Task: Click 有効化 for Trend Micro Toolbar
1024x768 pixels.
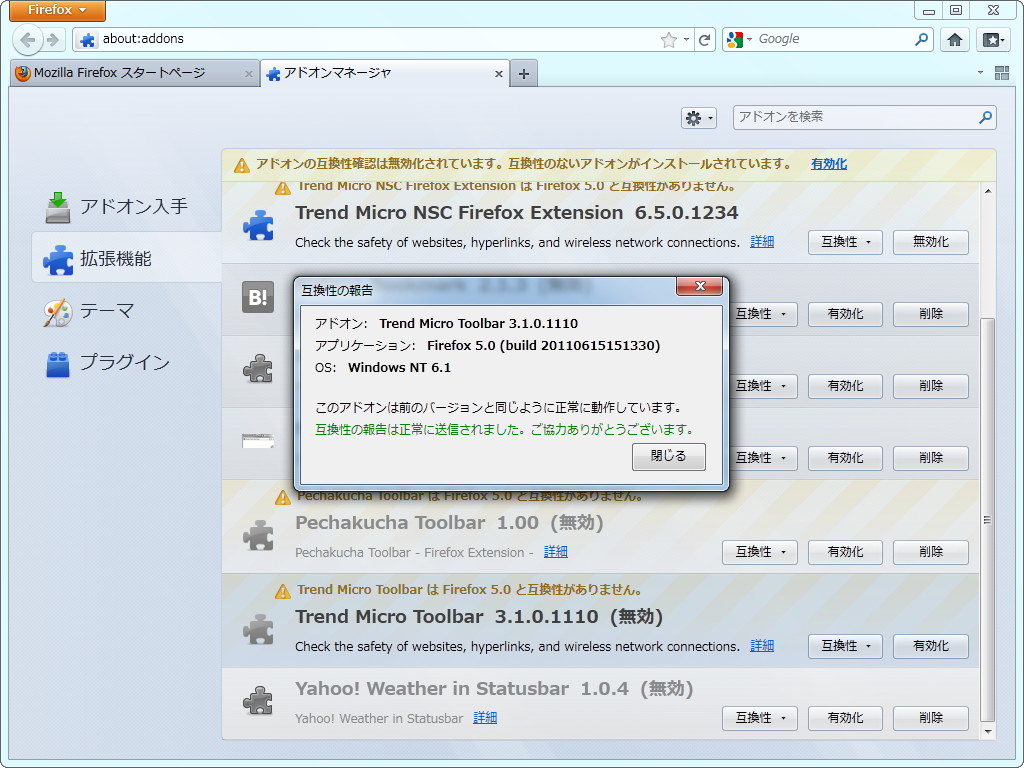Action: coord(930,647)
